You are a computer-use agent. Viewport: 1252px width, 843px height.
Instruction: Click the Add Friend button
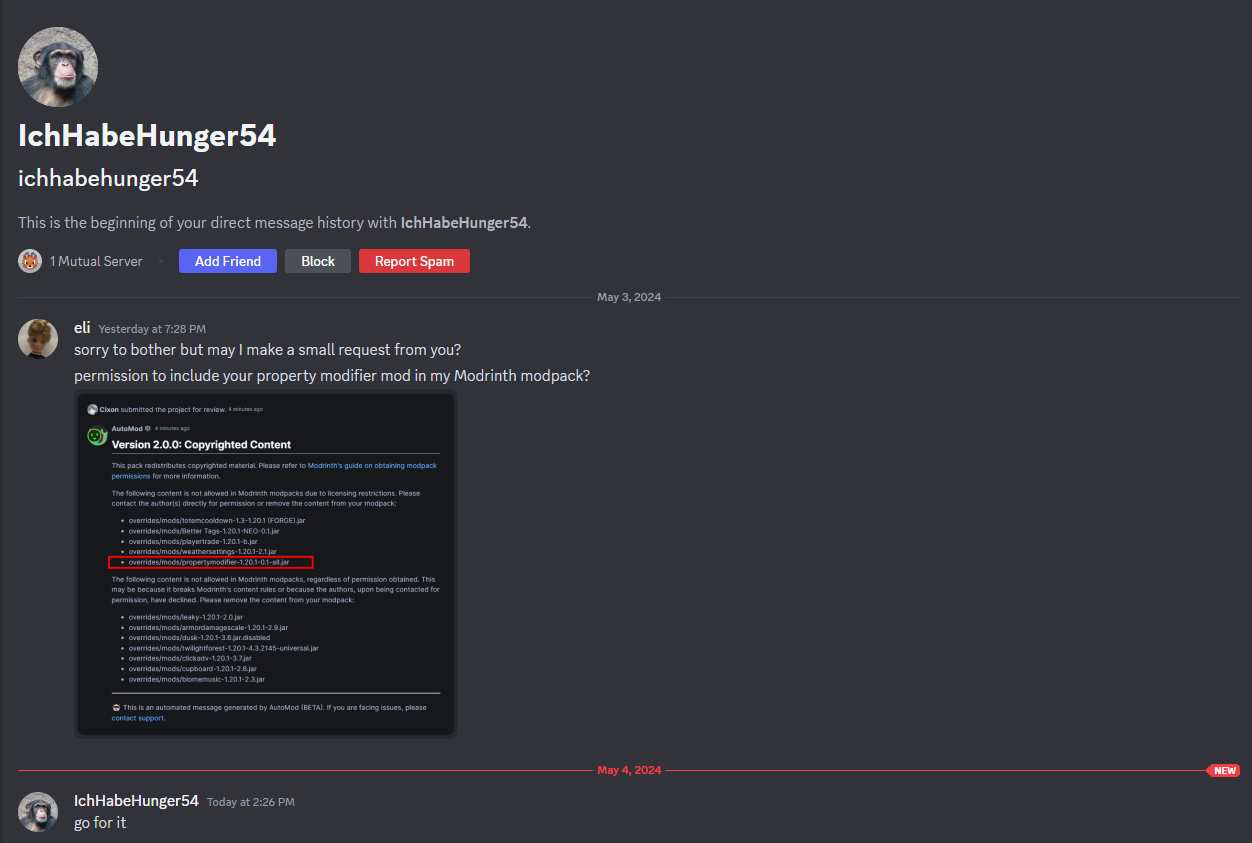tap(228, 261)
